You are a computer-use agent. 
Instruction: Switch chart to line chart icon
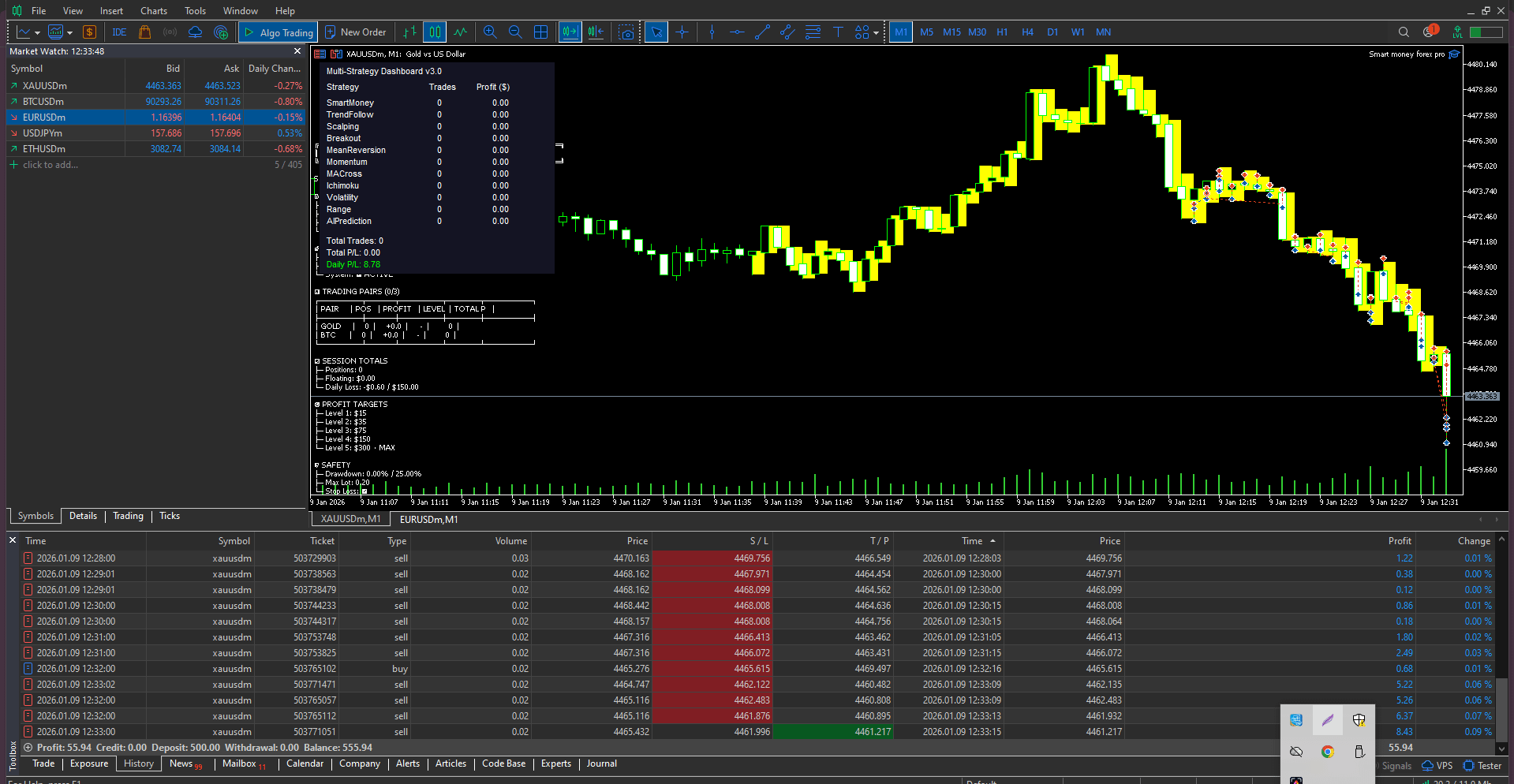pos(461,32)
